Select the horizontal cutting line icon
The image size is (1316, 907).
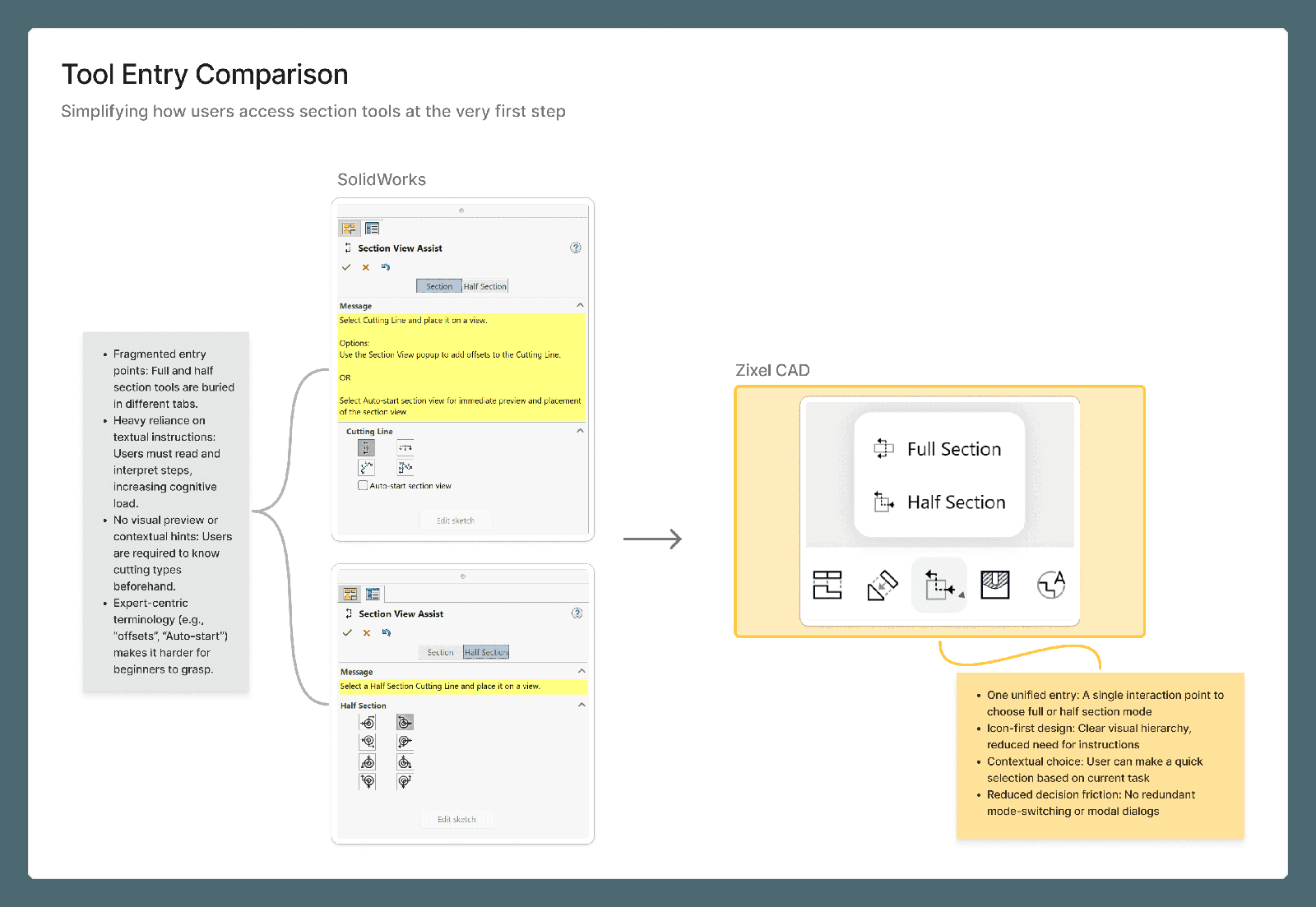point(405,447)
